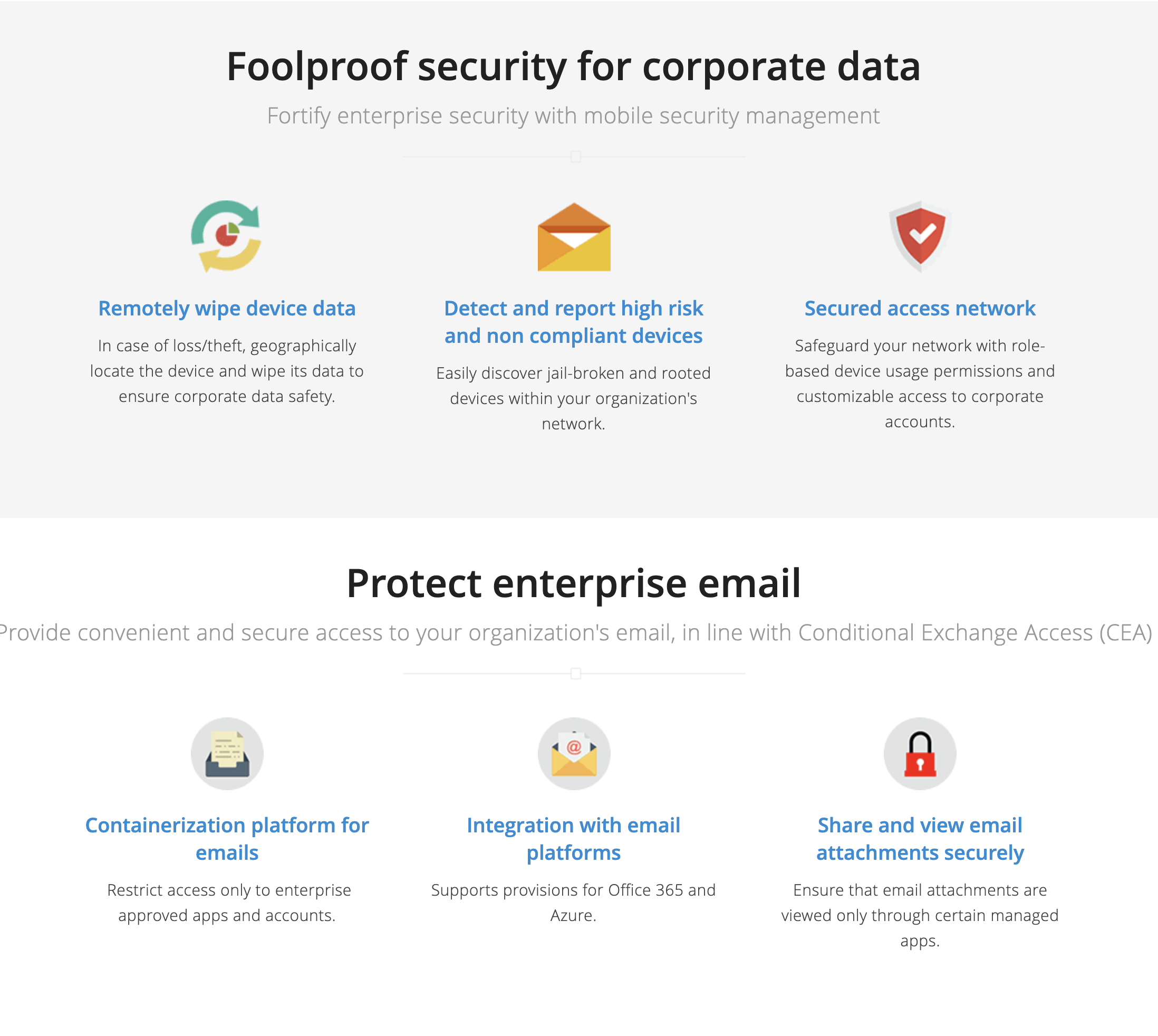Click the circular arrows remote wipe icon

point(226,236)
